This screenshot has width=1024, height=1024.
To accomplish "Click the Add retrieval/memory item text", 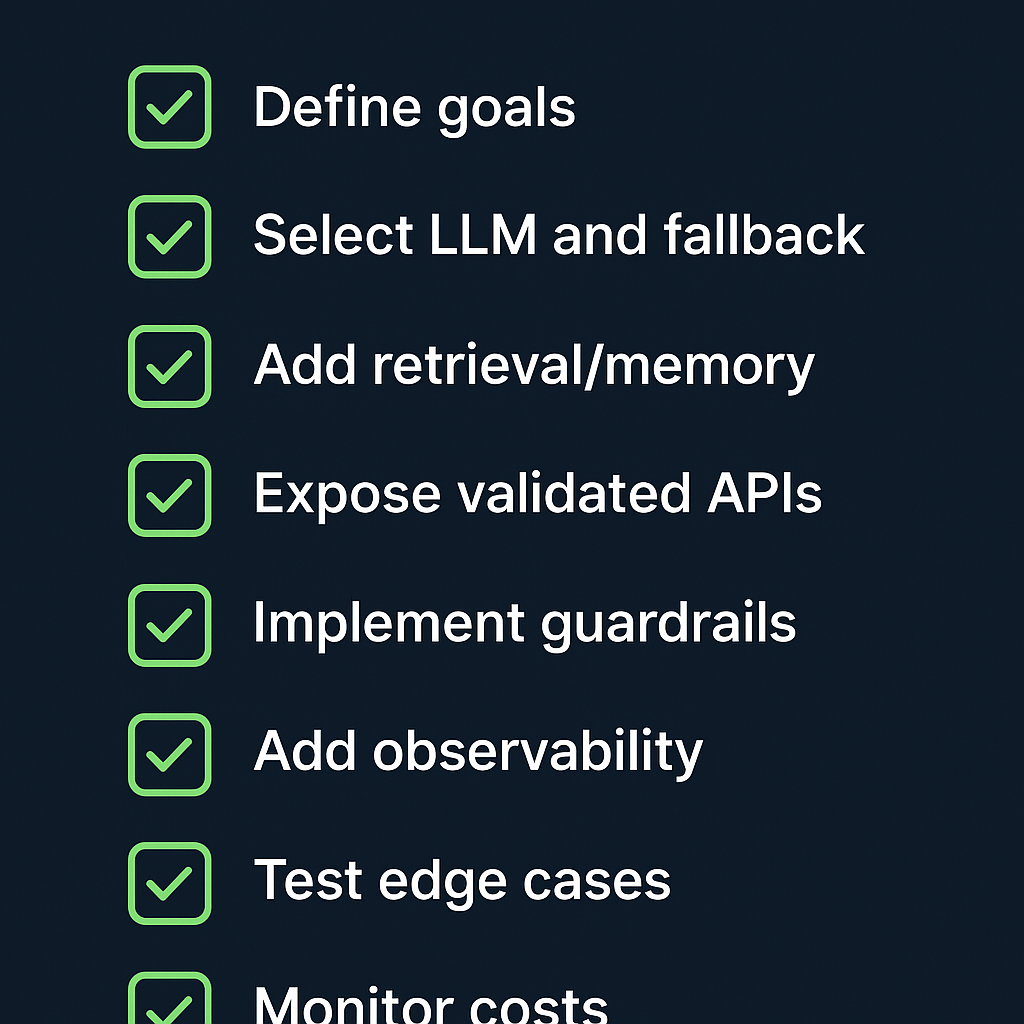I will tap(533, 366).
